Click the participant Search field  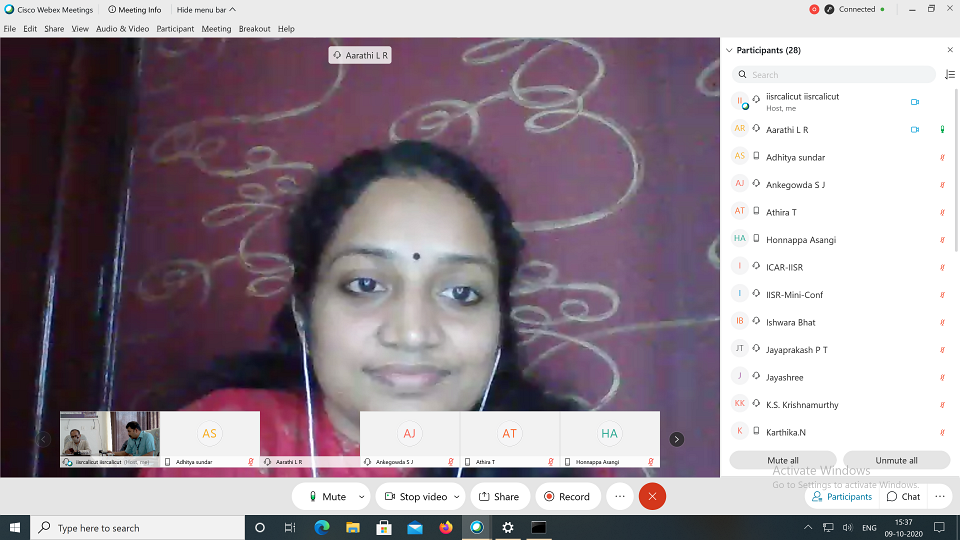click(833, 75)
